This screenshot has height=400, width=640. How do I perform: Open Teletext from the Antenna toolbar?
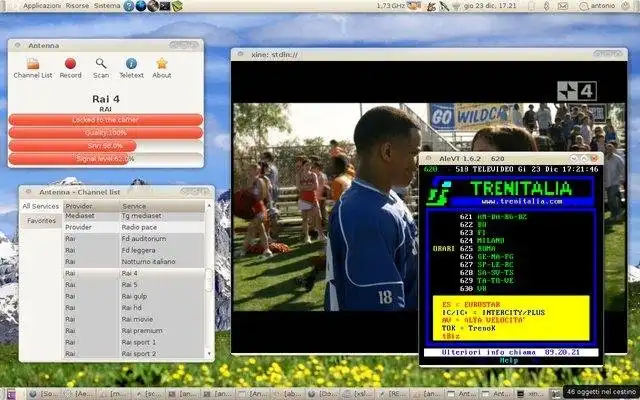click(131, 68)
